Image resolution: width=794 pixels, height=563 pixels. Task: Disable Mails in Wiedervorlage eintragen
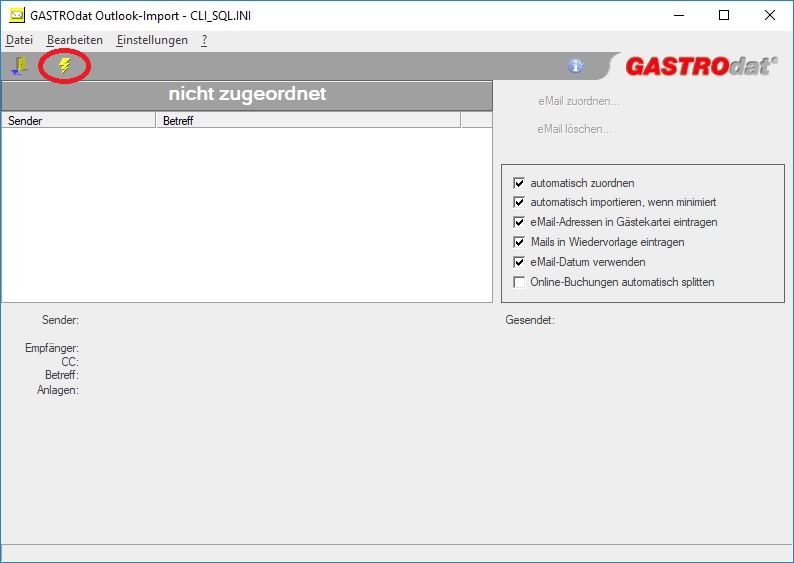click(x=519, y=242)
